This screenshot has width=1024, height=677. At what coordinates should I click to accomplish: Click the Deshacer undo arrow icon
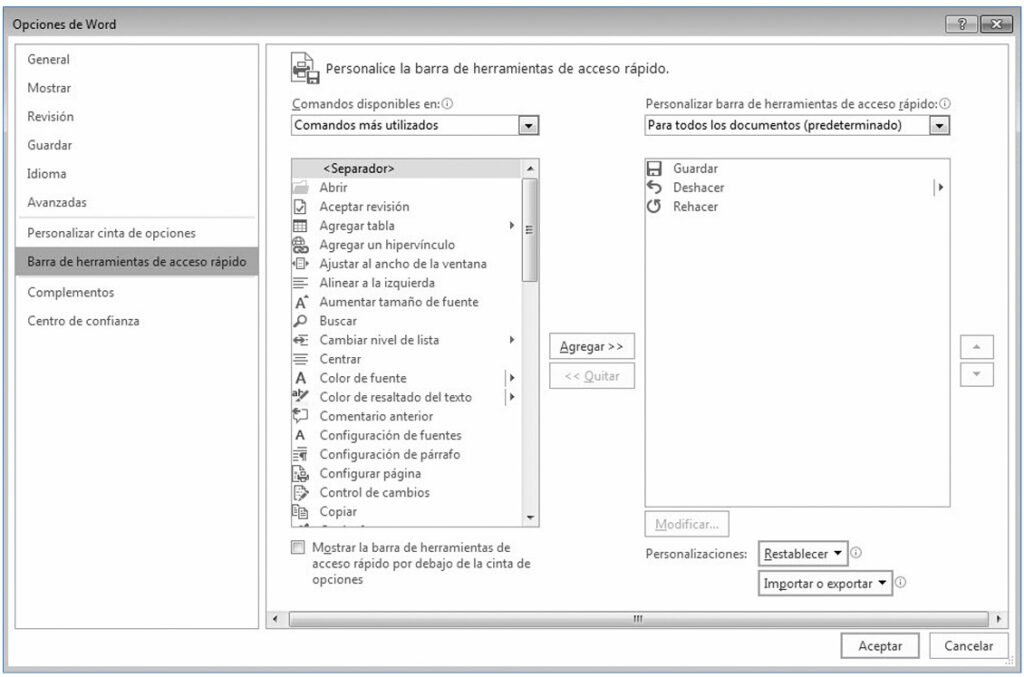tap(654, 187)
